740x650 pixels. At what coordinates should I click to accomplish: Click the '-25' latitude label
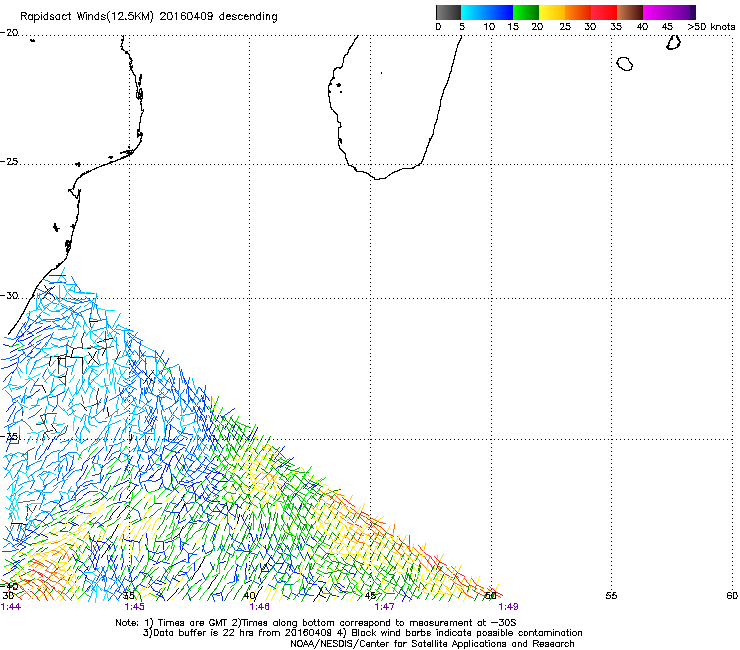click(x=10, y=161)
